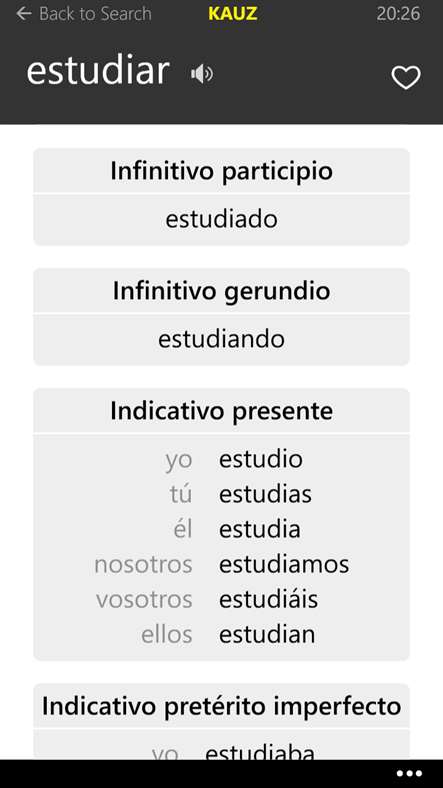Tap the conjugation estudio
Screen dimensions: 443x788
pos(261,459)
